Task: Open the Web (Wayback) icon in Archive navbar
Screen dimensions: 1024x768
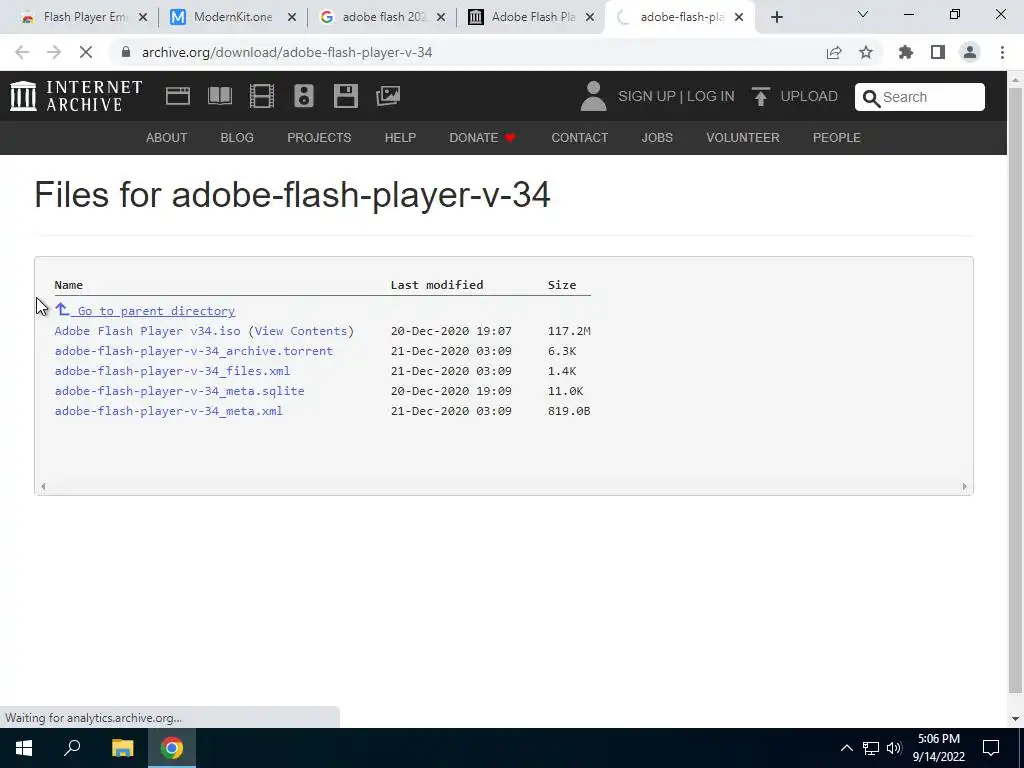Action: [178, 96]
